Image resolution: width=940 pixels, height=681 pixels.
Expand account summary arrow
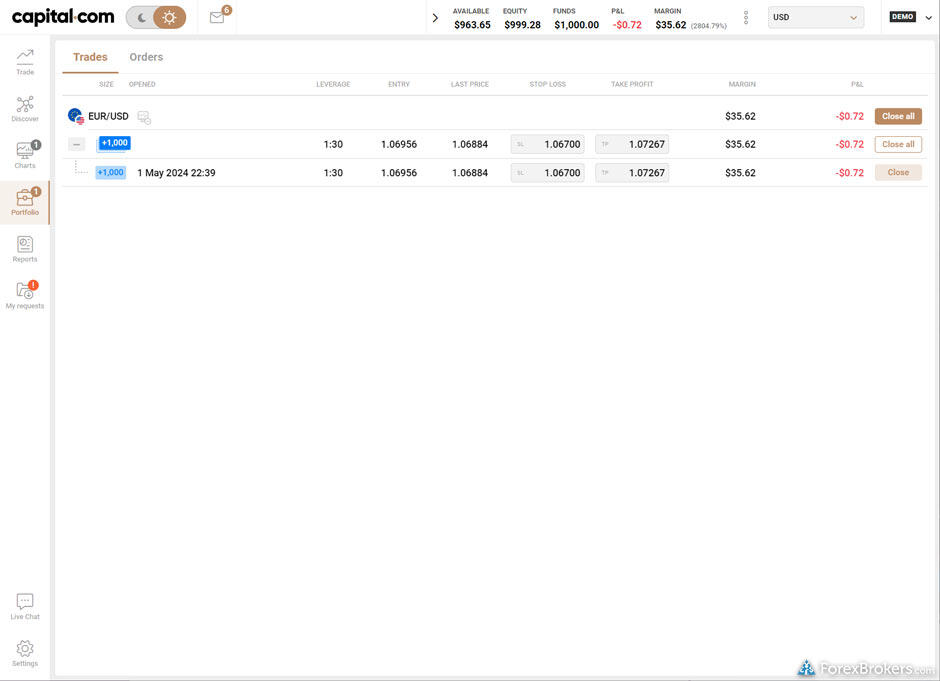pos(435,17)
